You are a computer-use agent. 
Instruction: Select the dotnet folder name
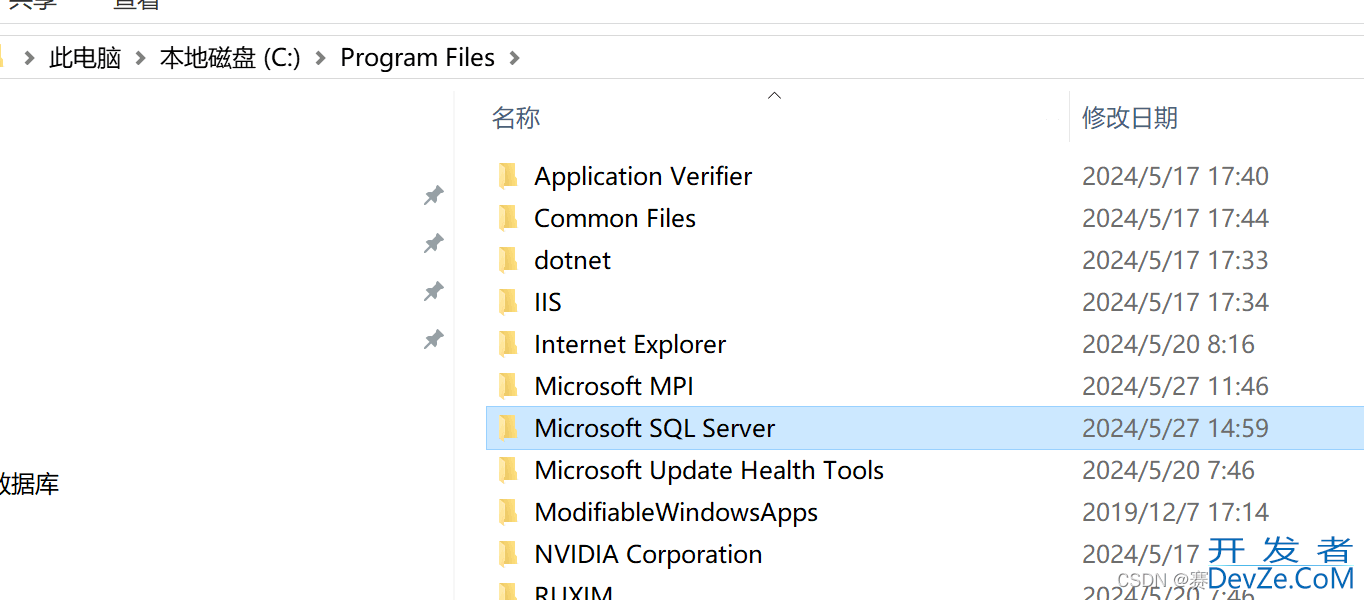tap(572, 260)
